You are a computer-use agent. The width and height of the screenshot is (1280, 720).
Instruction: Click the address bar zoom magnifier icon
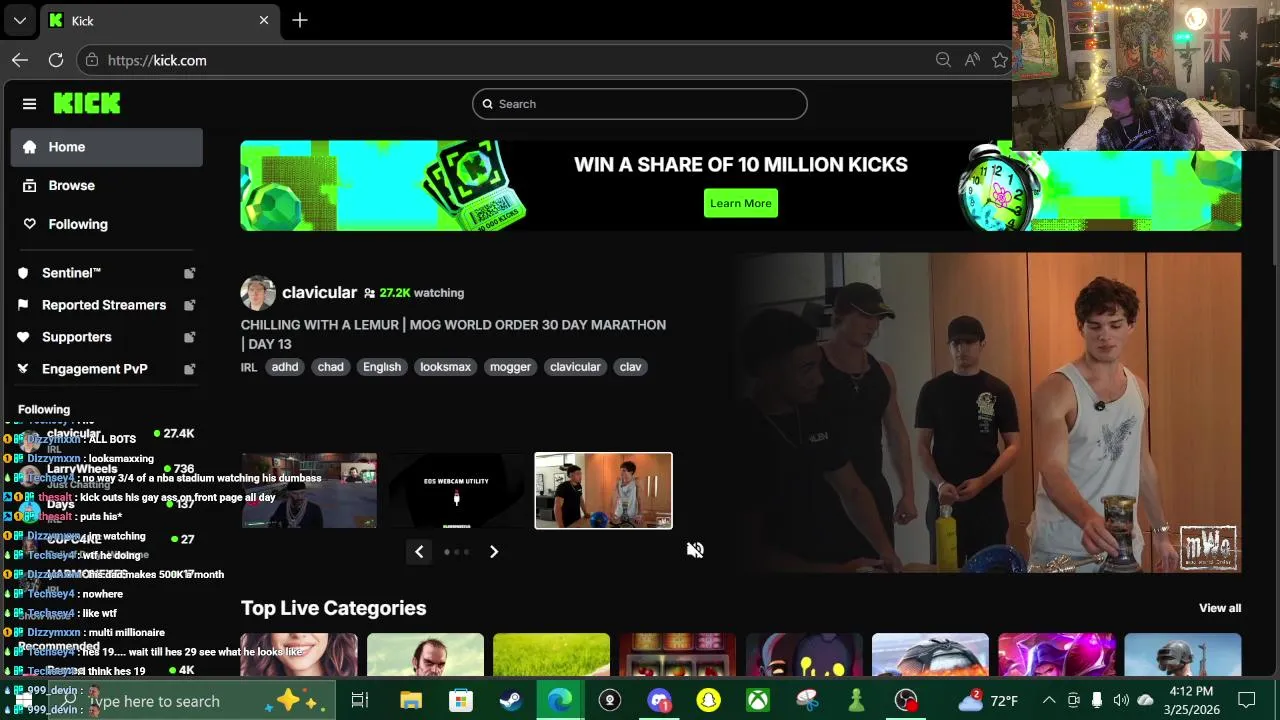pos(943,60)
